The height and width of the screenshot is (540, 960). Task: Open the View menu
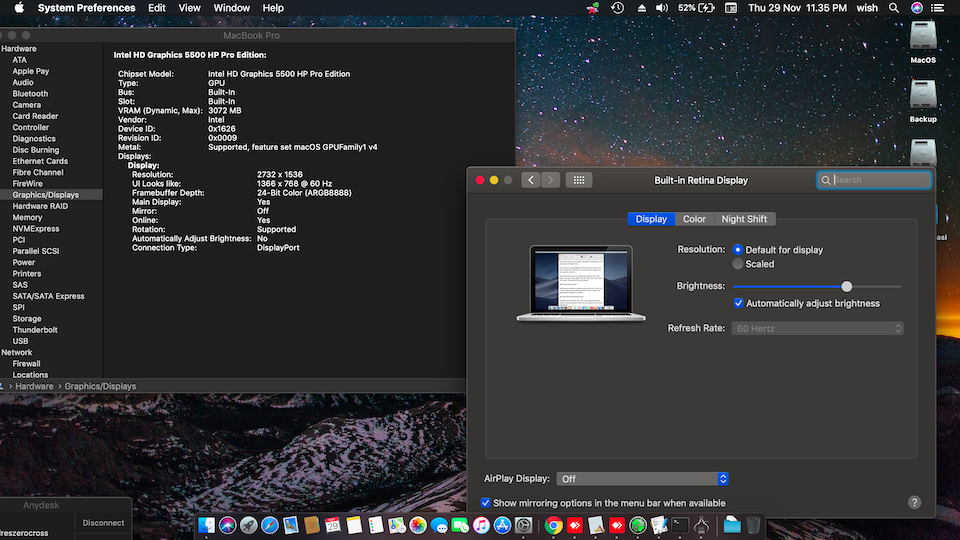click(189, 8)
